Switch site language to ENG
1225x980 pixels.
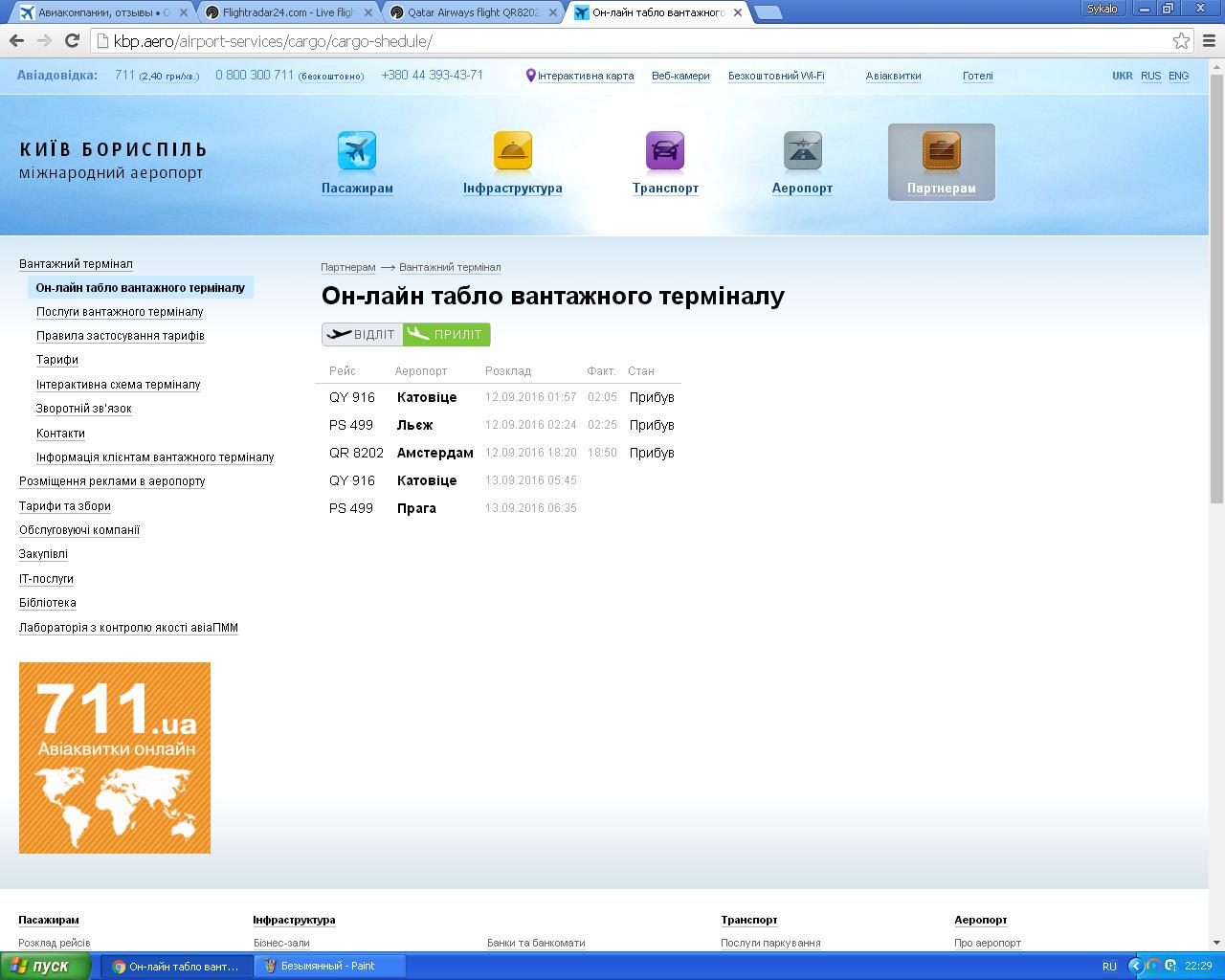(x=1178, y=76)
